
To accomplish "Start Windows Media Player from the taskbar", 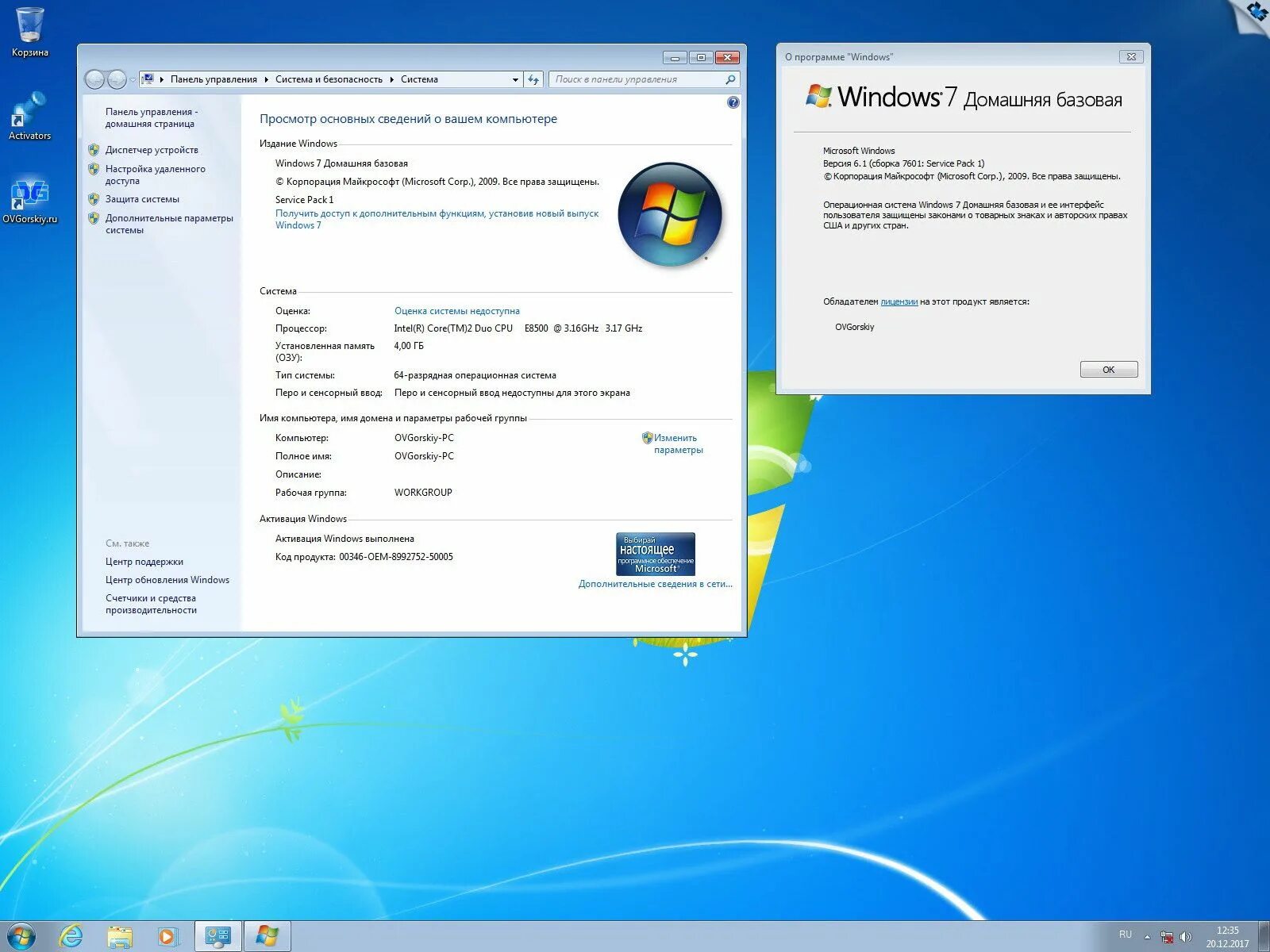I will pos(167,936).
